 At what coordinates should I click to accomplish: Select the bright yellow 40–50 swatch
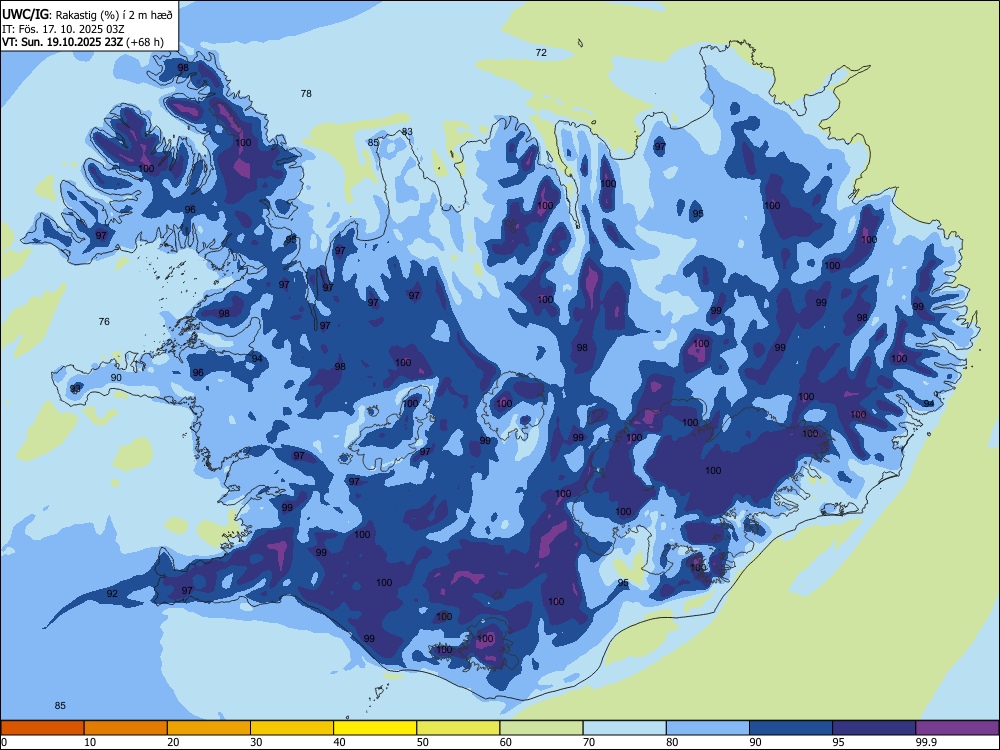[x=375, y=728]
